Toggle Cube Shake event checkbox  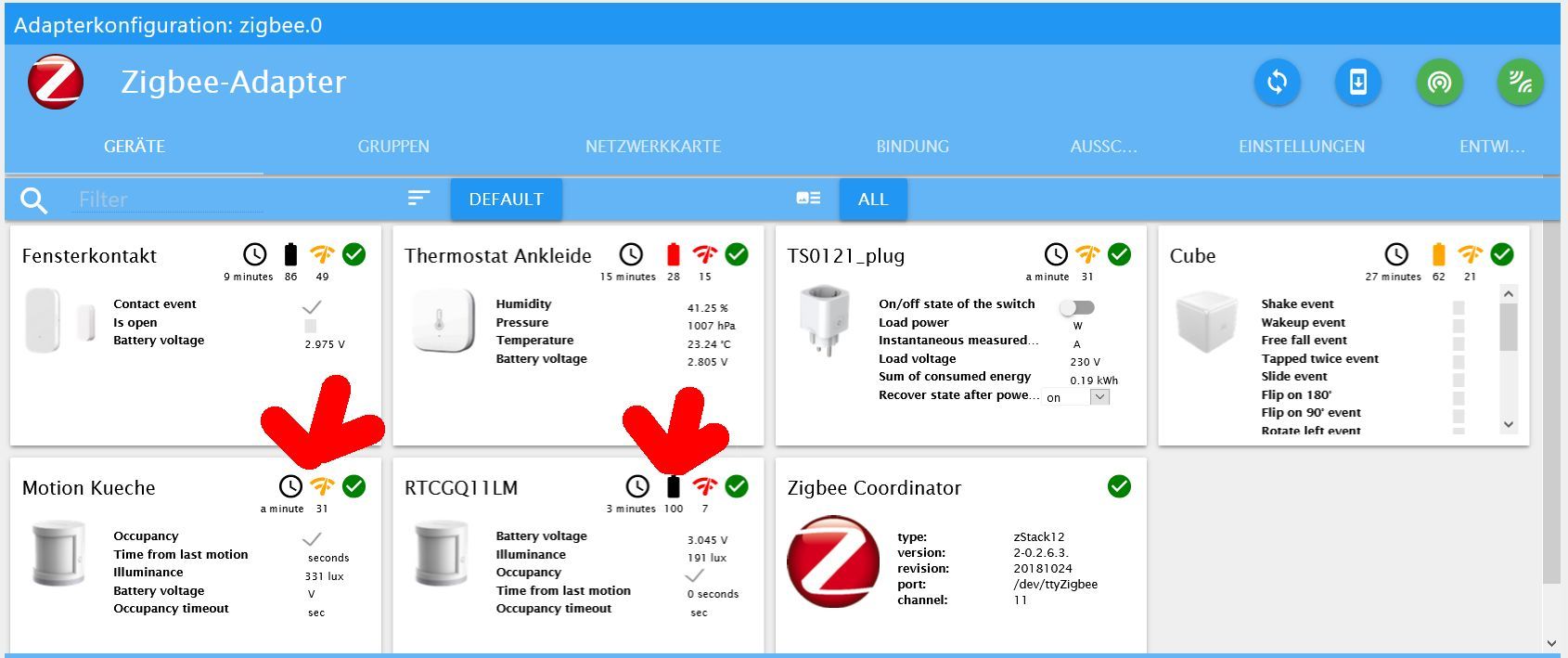1459,307
